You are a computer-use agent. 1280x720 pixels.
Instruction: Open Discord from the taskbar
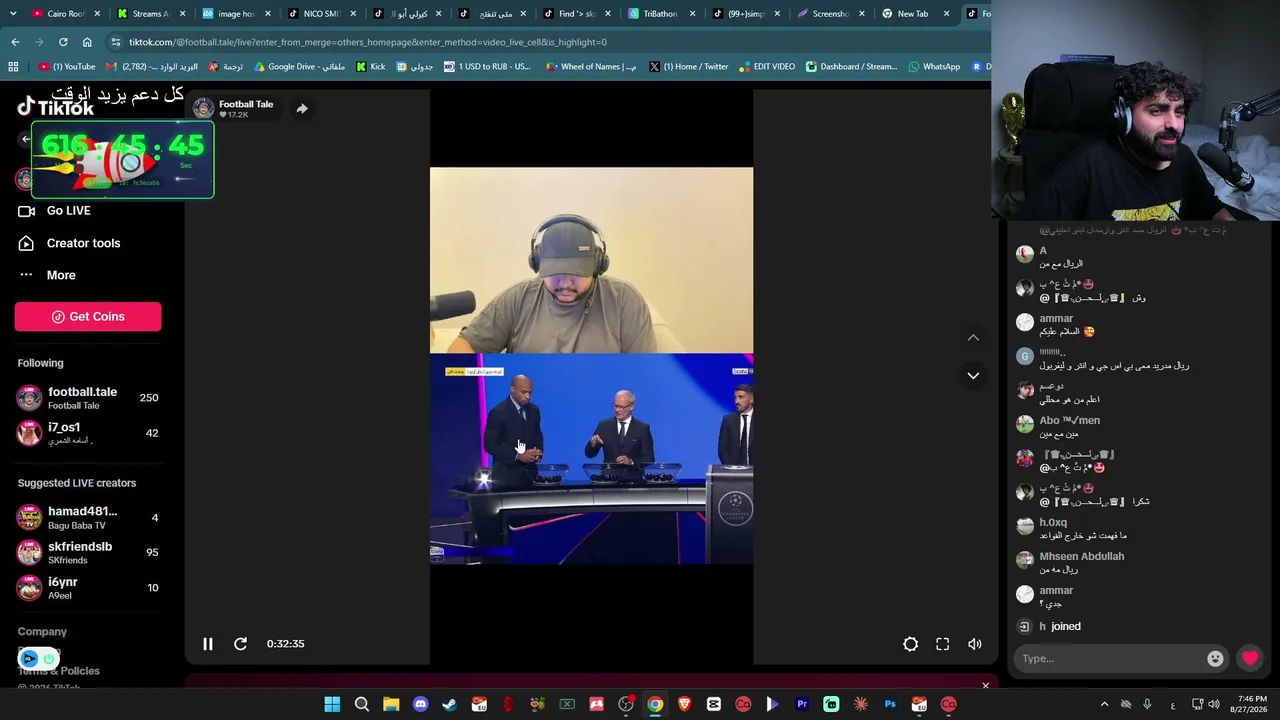420,705
